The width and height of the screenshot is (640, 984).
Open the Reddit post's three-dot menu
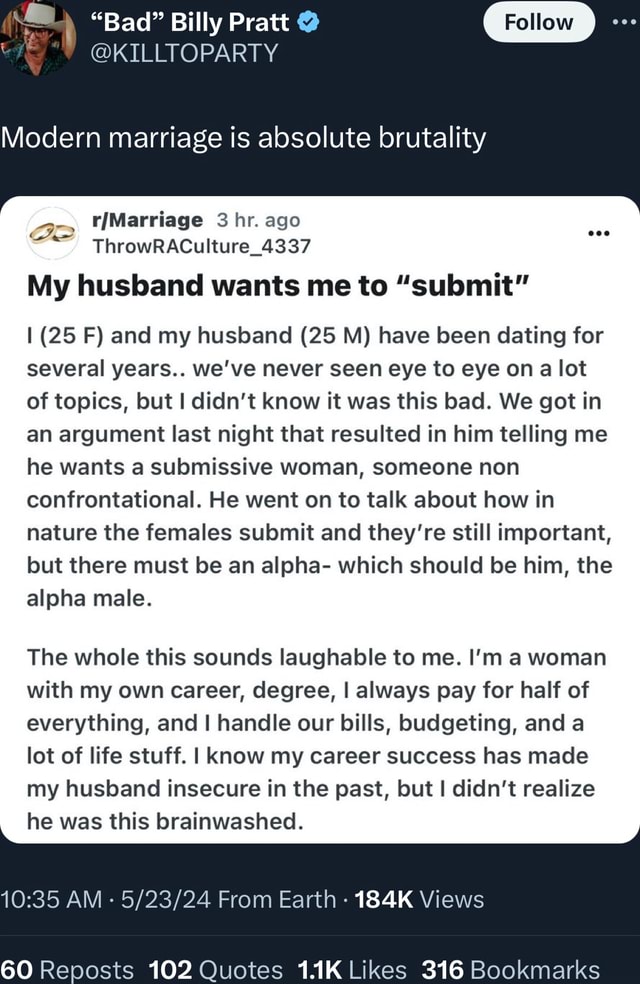(599, 235)
